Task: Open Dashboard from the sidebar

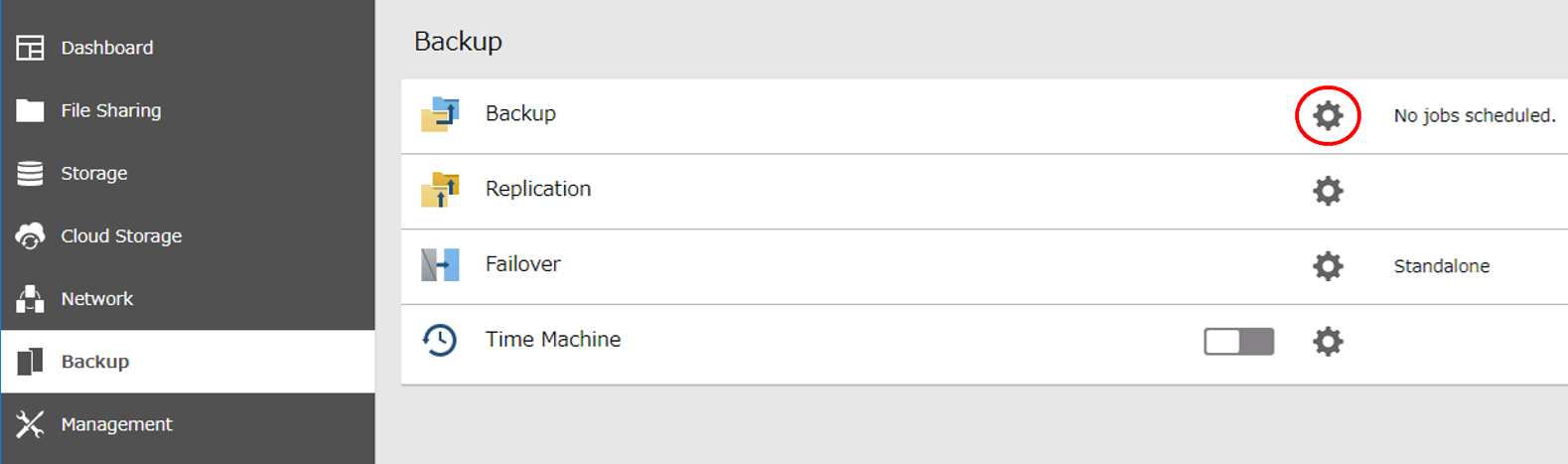Action: tap(106, 48)
